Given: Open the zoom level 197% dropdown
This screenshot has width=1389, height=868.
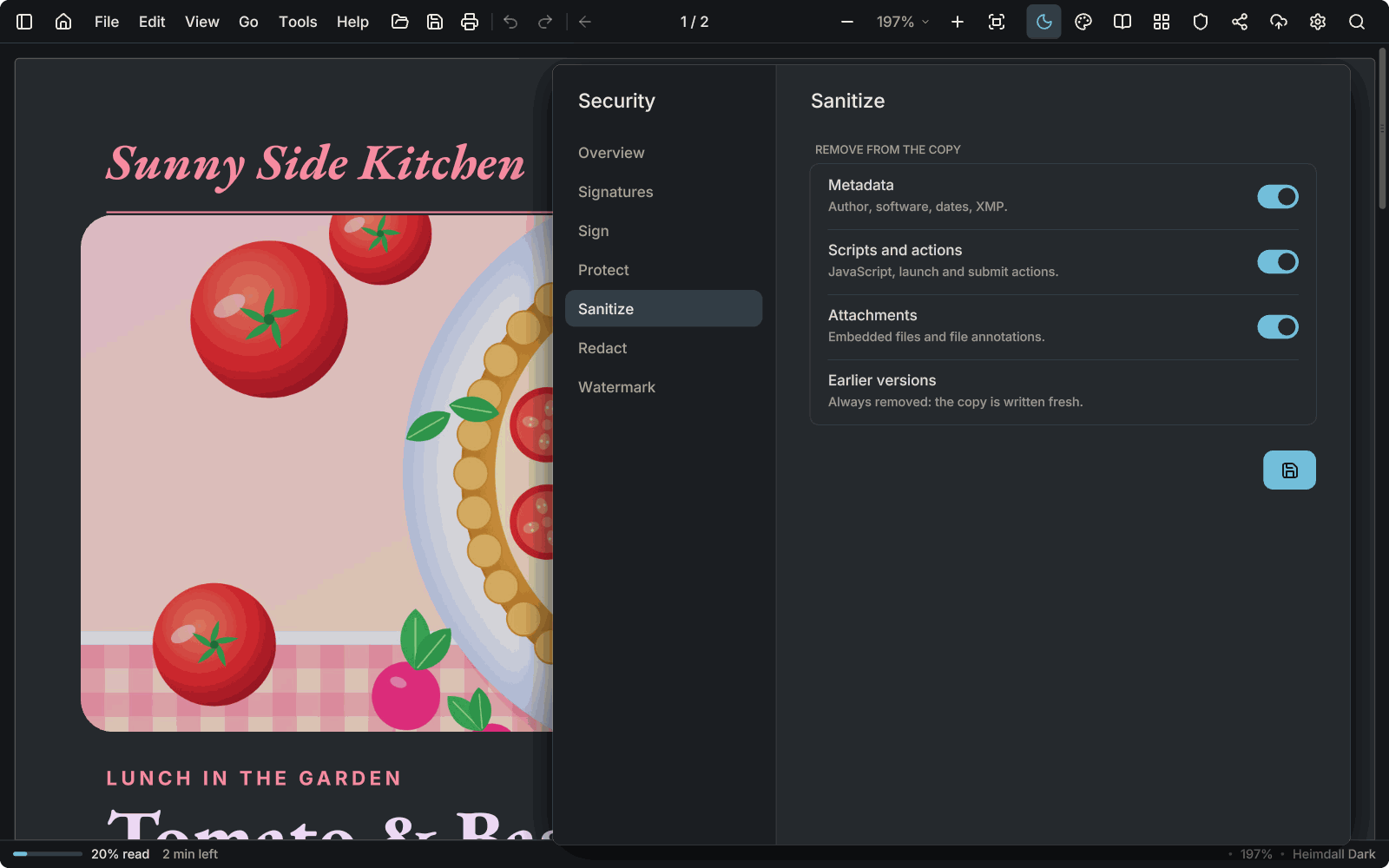Looking at the screenshot, I should point(903,22).
